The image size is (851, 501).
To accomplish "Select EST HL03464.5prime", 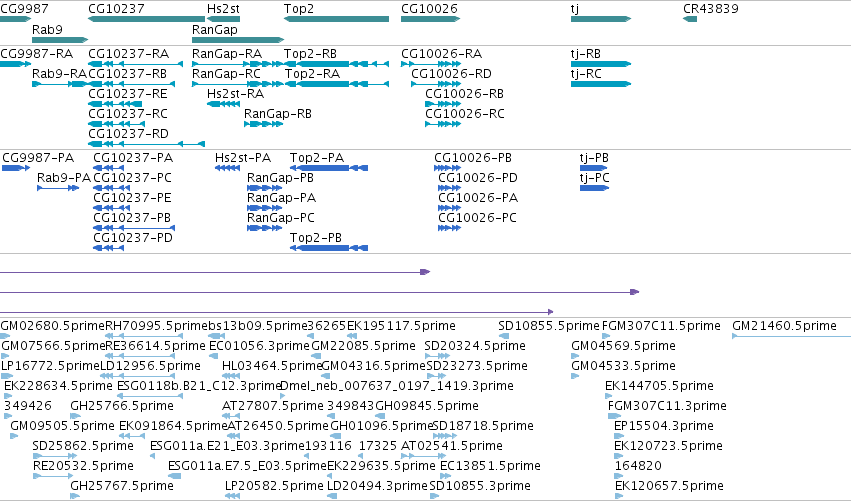I will click(231, 376).
